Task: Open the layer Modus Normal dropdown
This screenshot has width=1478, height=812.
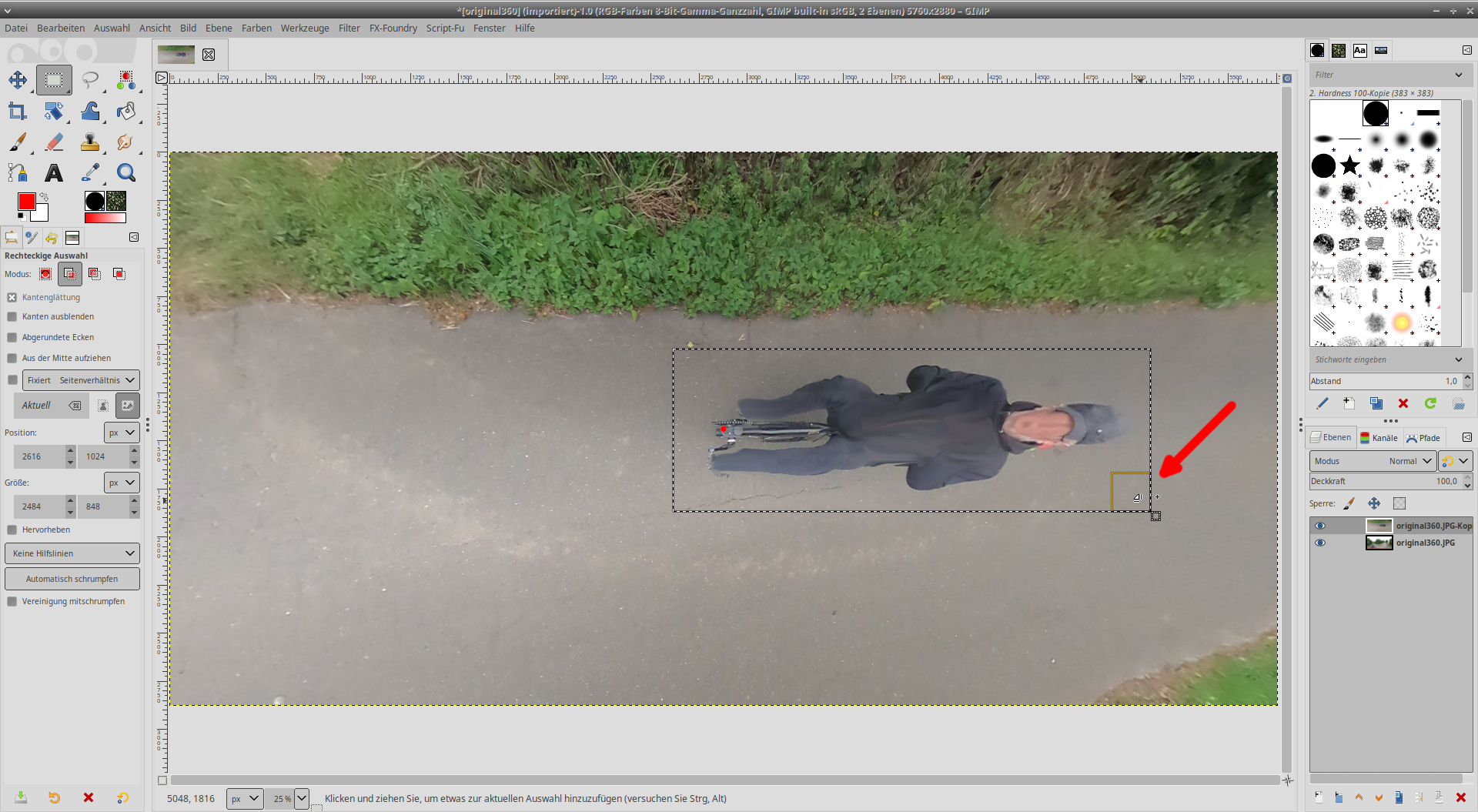Action: click(1372, 461)
